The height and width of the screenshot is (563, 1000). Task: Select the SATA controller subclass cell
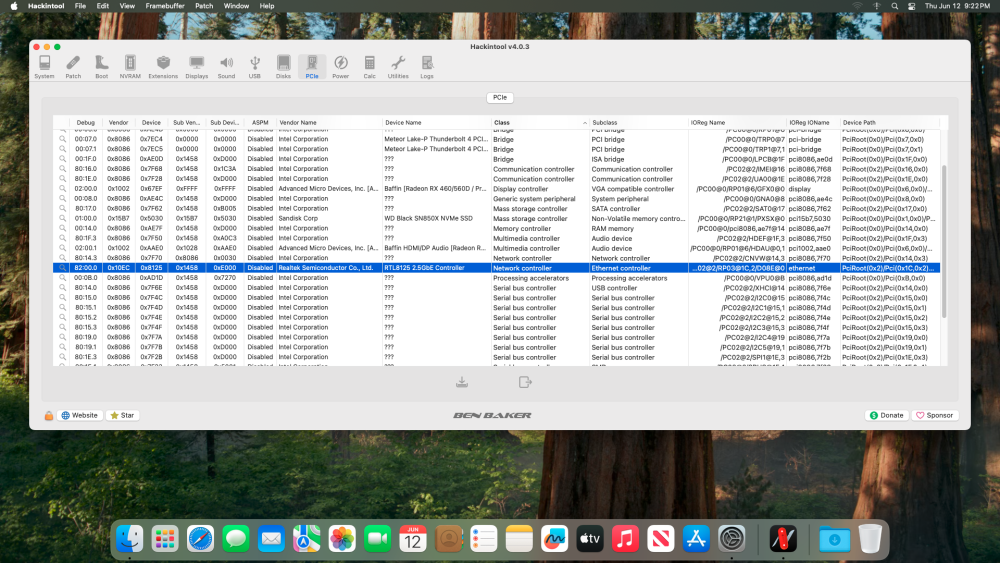click(x=639, y=208)
